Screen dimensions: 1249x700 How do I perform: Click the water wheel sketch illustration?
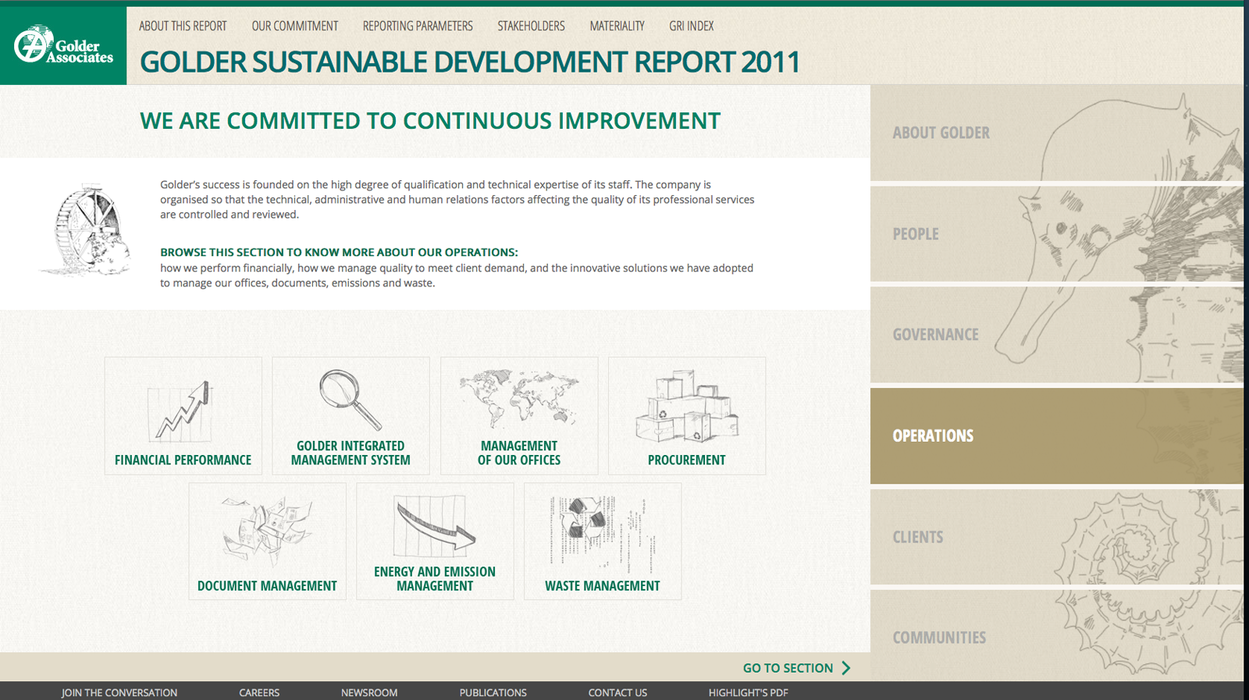[x=87, y=229]
